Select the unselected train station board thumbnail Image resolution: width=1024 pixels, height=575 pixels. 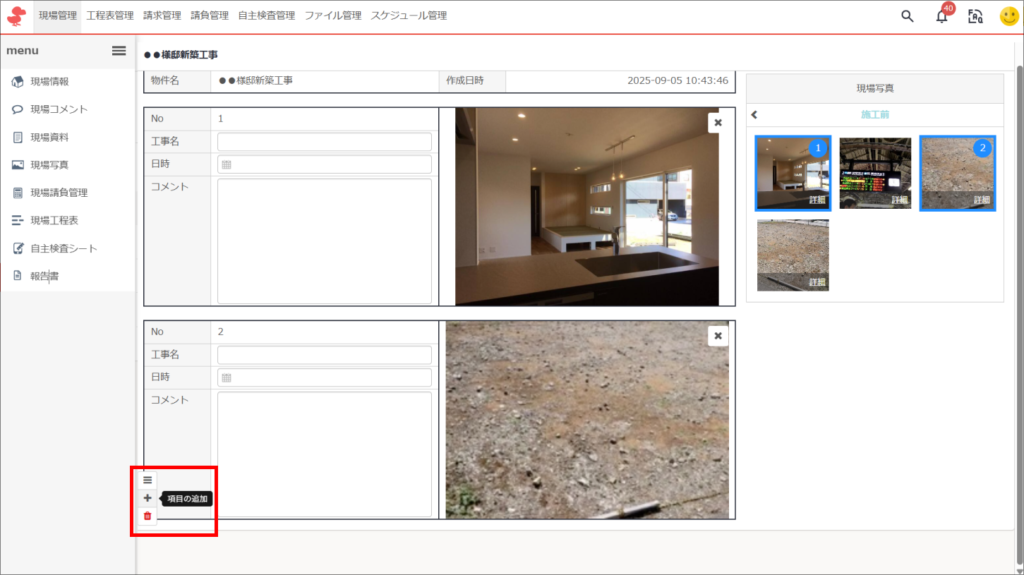click(x=875, y=173)
